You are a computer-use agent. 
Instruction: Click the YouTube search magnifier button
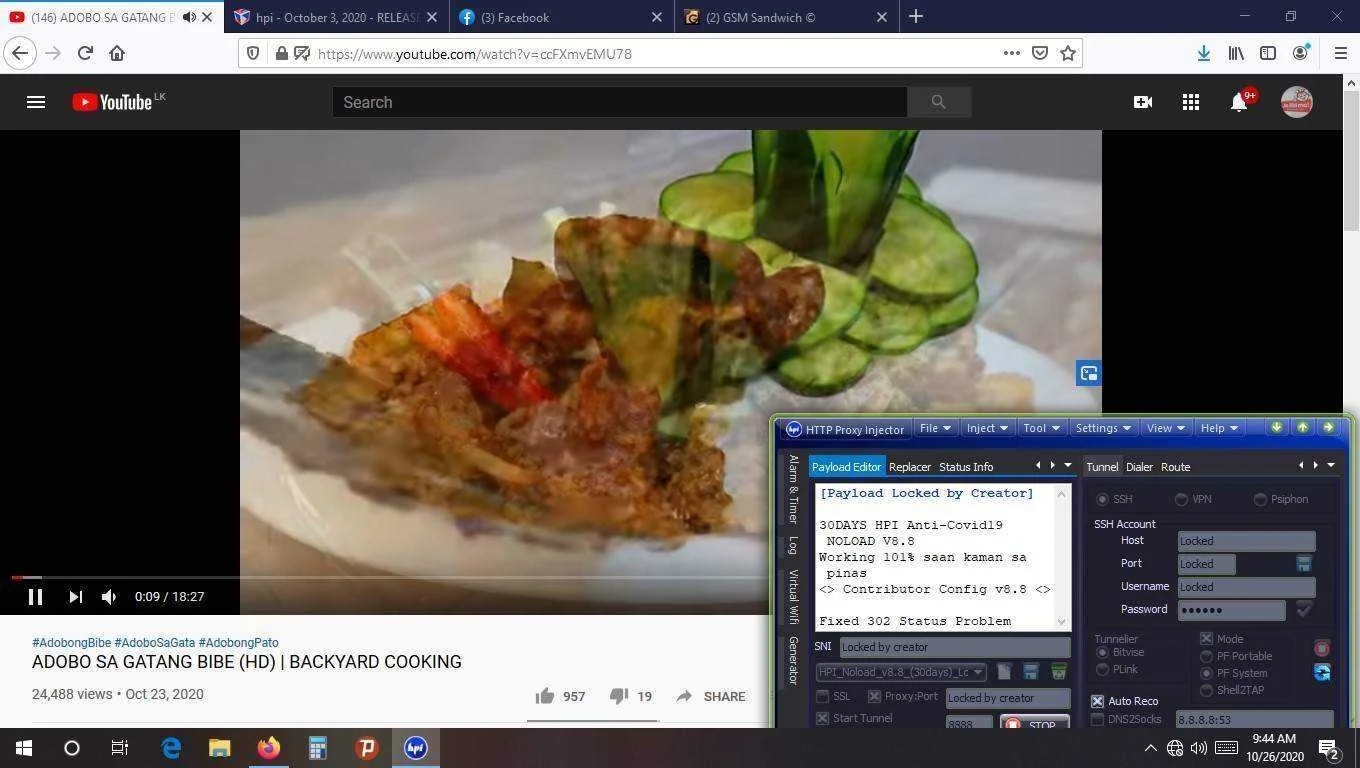point(938,102)
